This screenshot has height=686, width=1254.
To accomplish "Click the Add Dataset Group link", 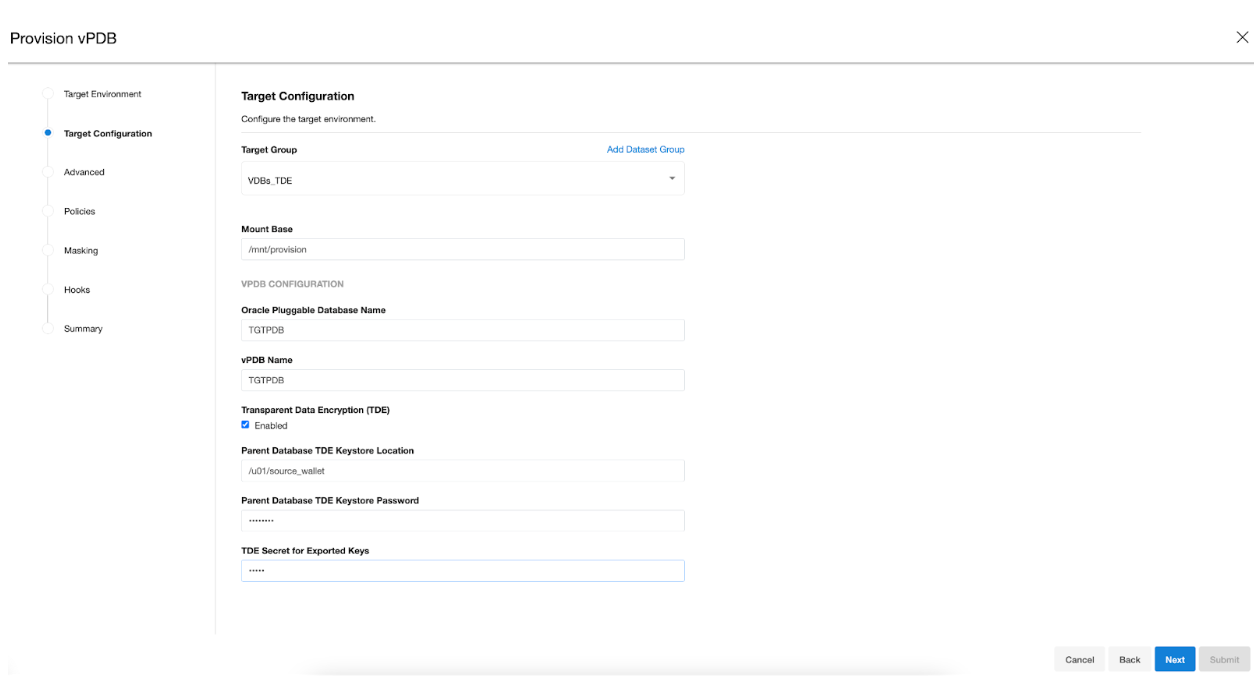I will coord(645,150).
